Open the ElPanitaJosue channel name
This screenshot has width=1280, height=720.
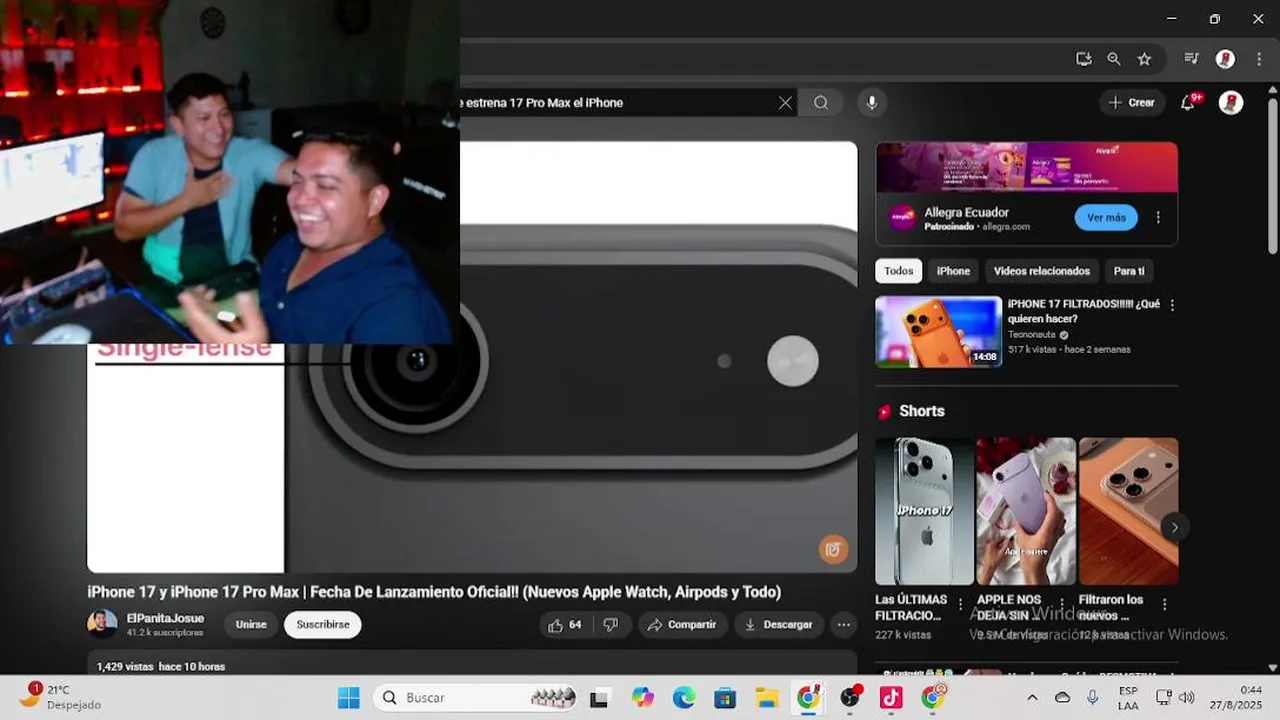click(165, 618)
